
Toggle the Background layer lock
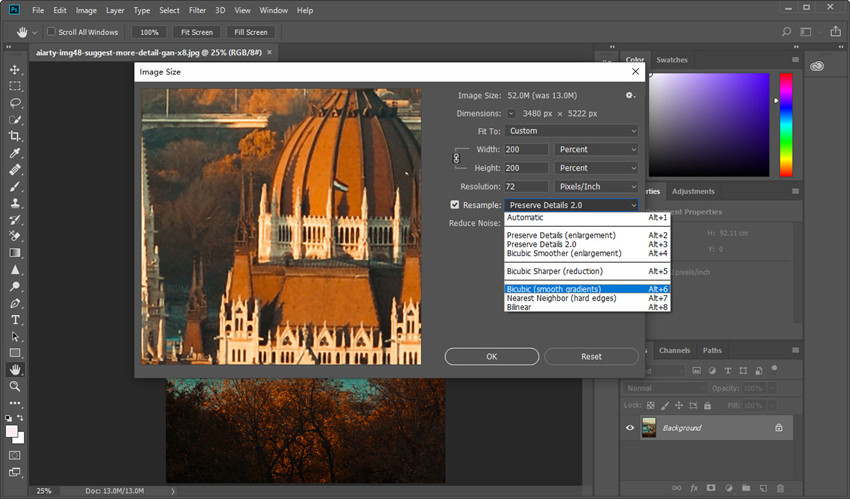tap(778, 427)
